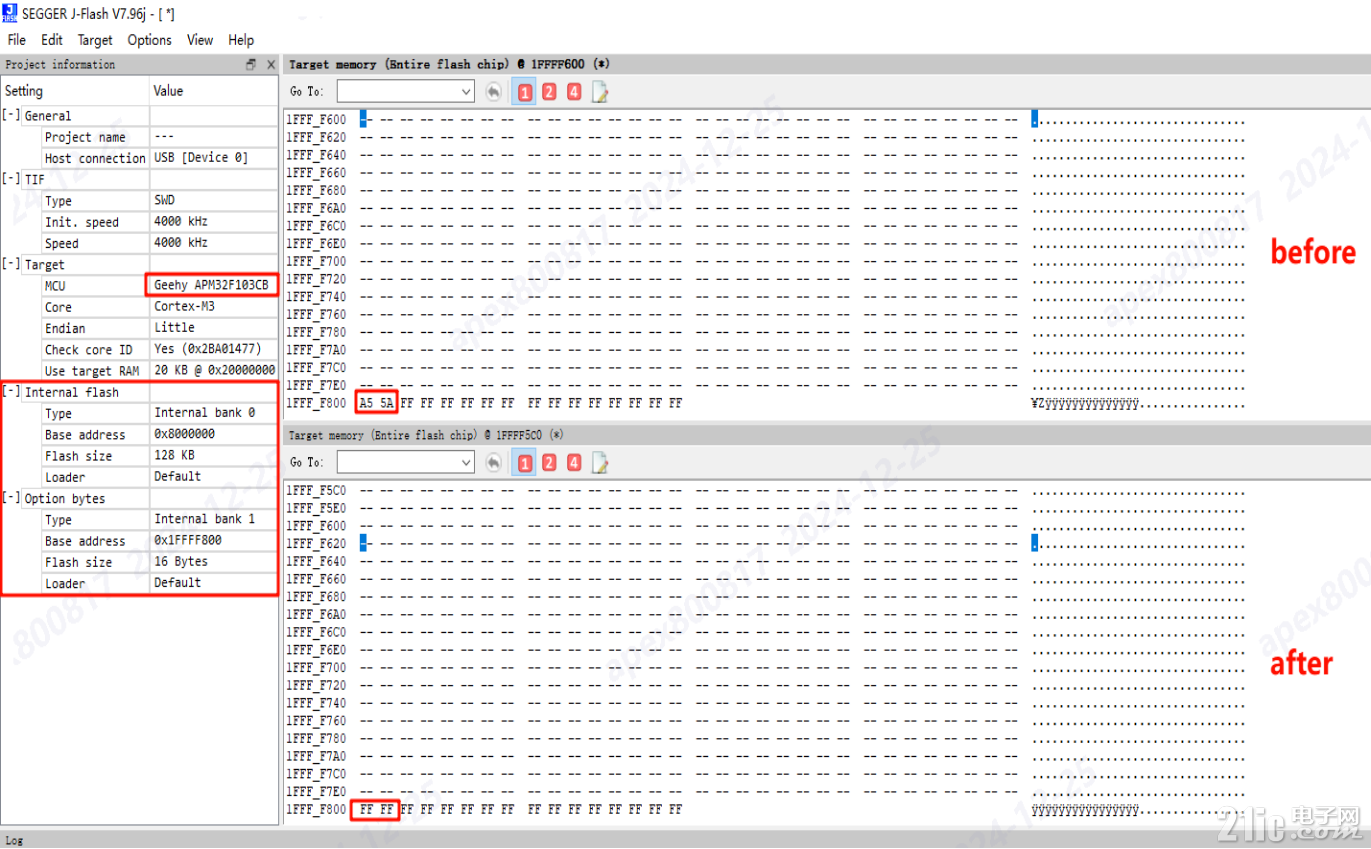The height and width of the screenshot is (849, 1371).
Task: Click edit document icon in upper memory window
Action: click(600, 92)
